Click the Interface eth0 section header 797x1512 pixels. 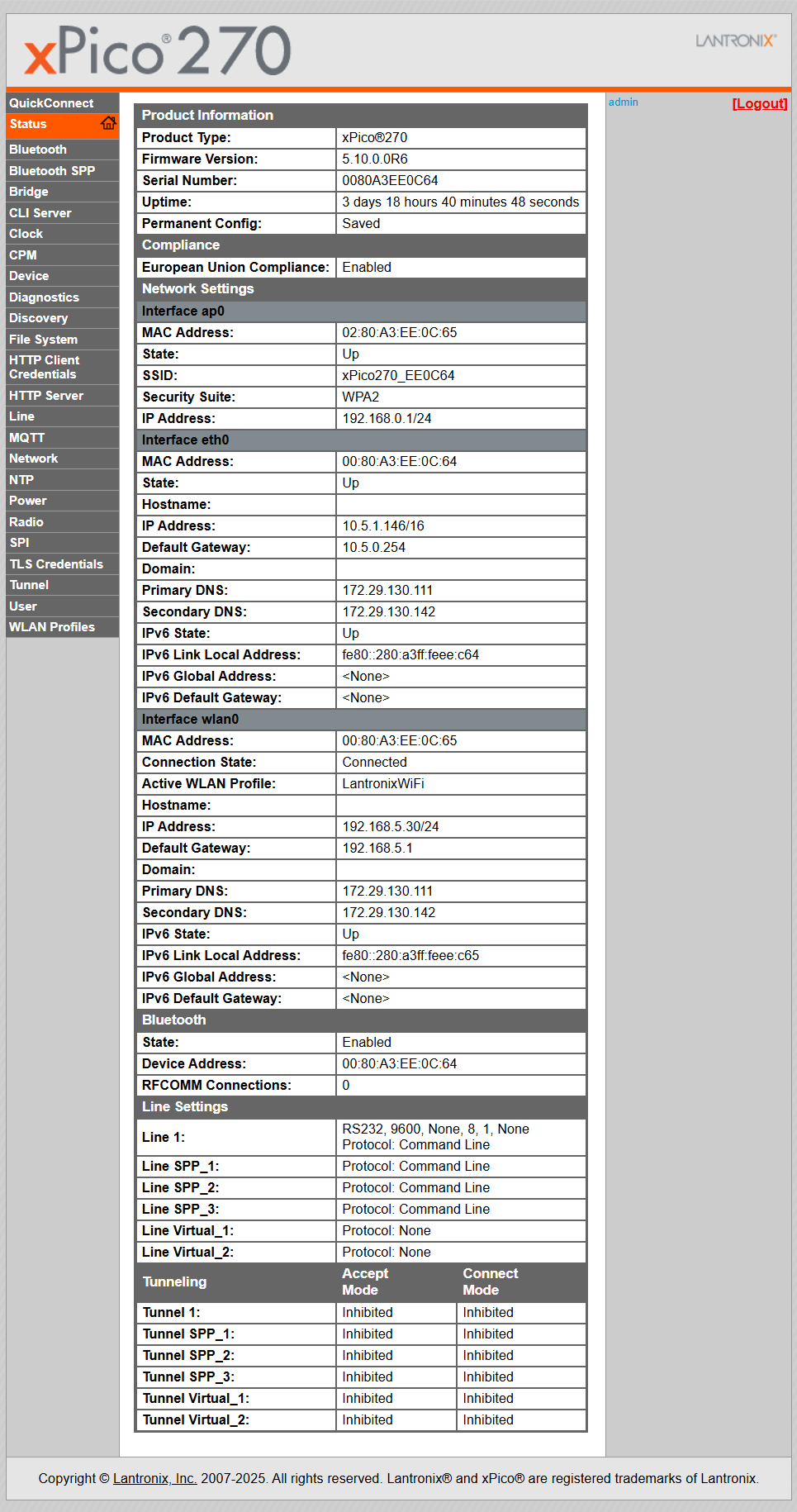tap(361, 440)
